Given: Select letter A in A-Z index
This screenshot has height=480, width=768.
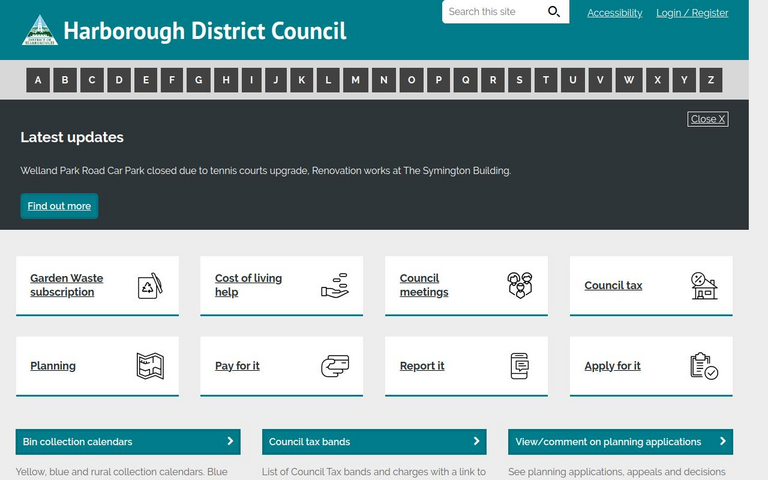Looking at the screenshot, I should tap(38, 80).
